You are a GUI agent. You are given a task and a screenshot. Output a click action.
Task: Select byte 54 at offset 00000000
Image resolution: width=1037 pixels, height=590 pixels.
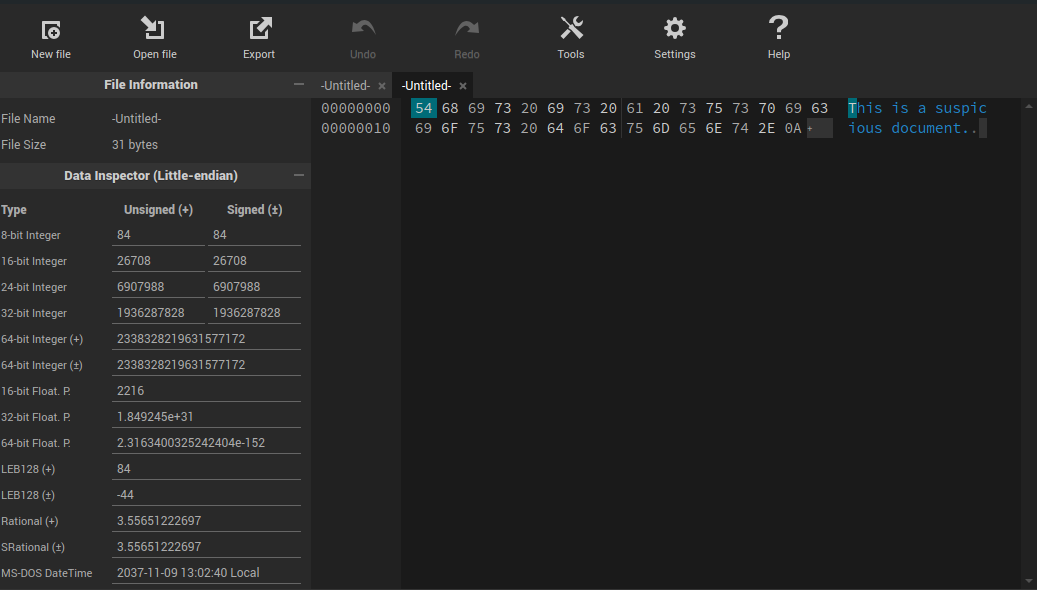click(x=424, y=107)
